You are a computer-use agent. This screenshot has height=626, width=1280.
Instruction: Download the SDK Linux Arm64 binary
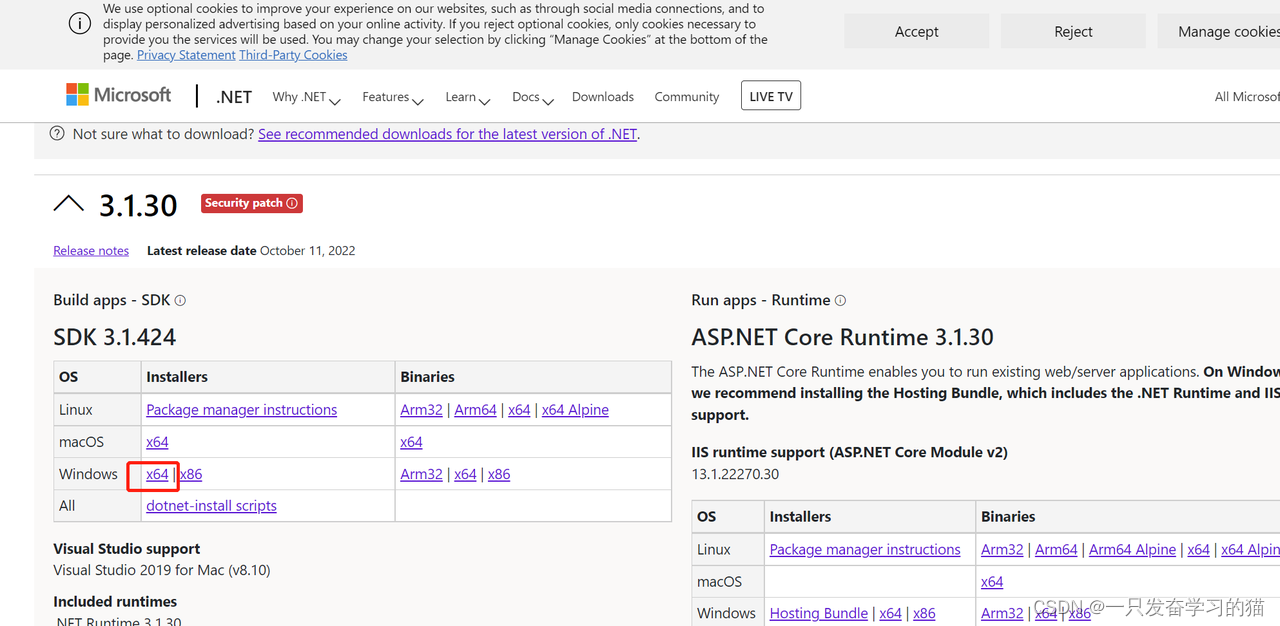[475, 410]
